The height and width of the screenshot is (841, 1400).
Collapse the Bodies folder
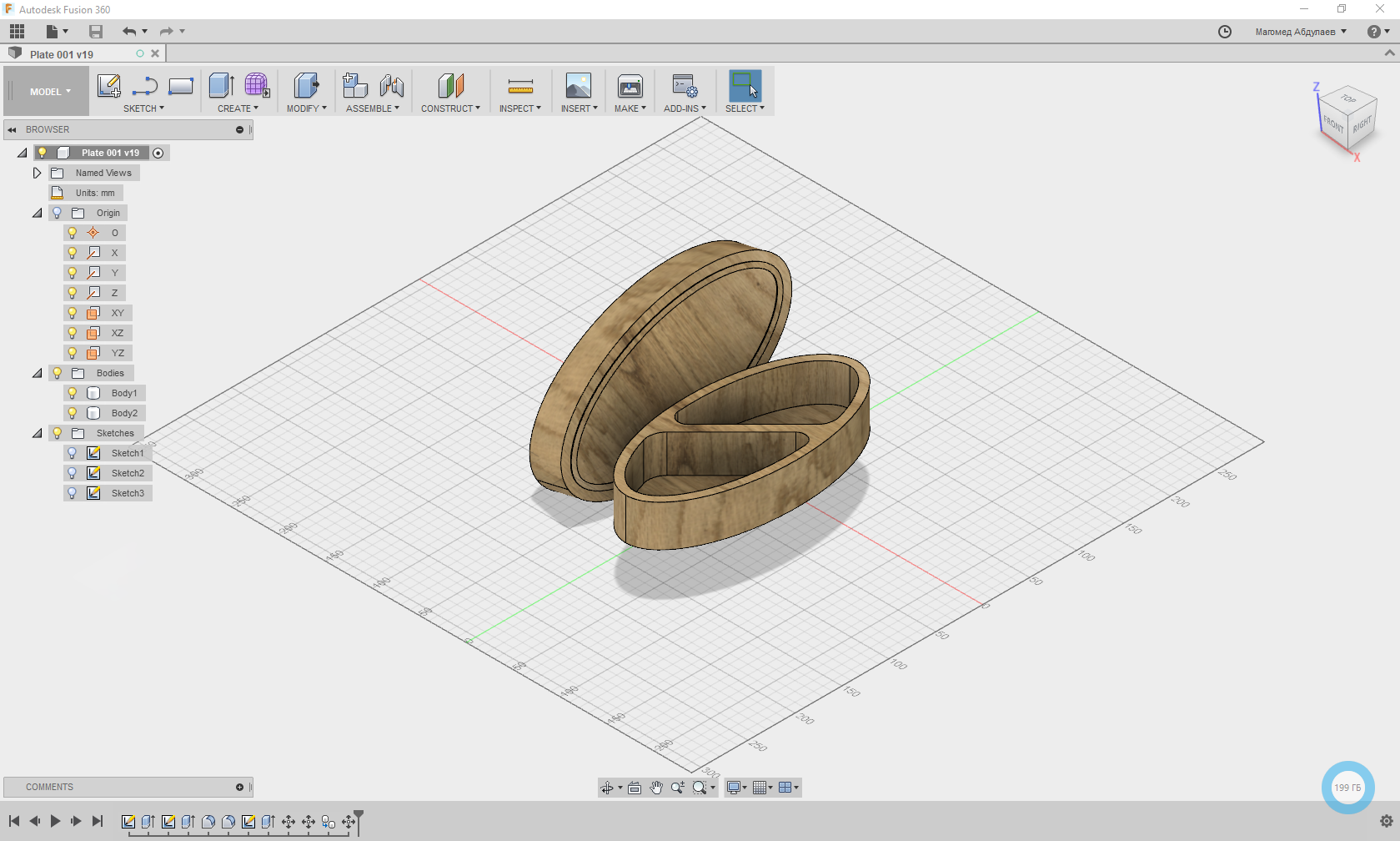click(x=37, y=373)
